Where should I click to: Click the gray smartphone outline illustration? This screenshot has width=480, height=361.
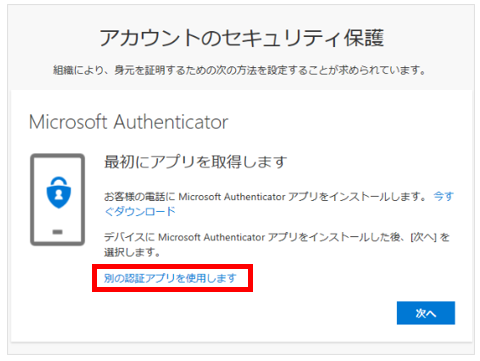pos(57,200)
